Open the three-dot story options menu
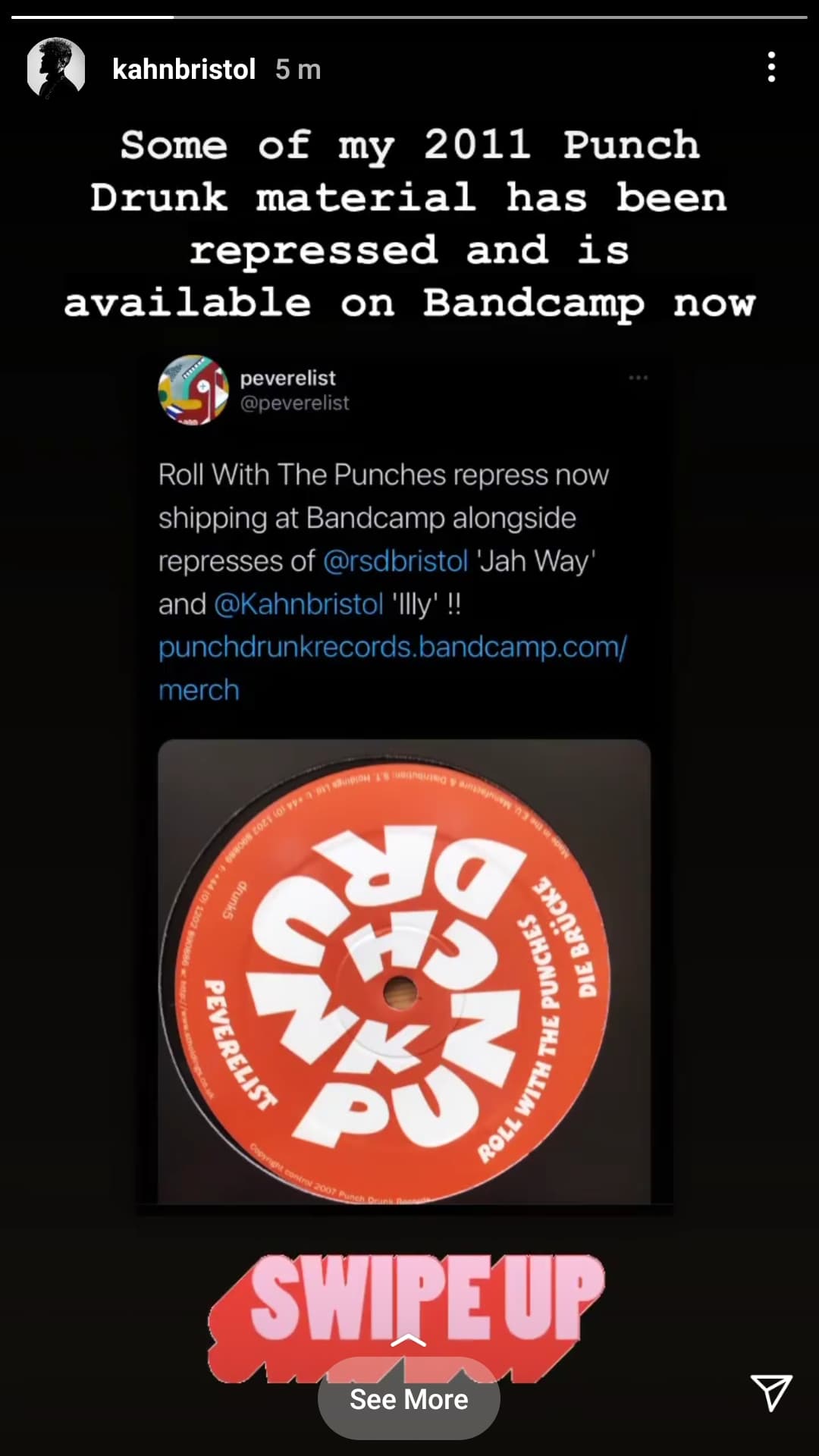The height and width of the screenshot is (1456, 819). 771,67
